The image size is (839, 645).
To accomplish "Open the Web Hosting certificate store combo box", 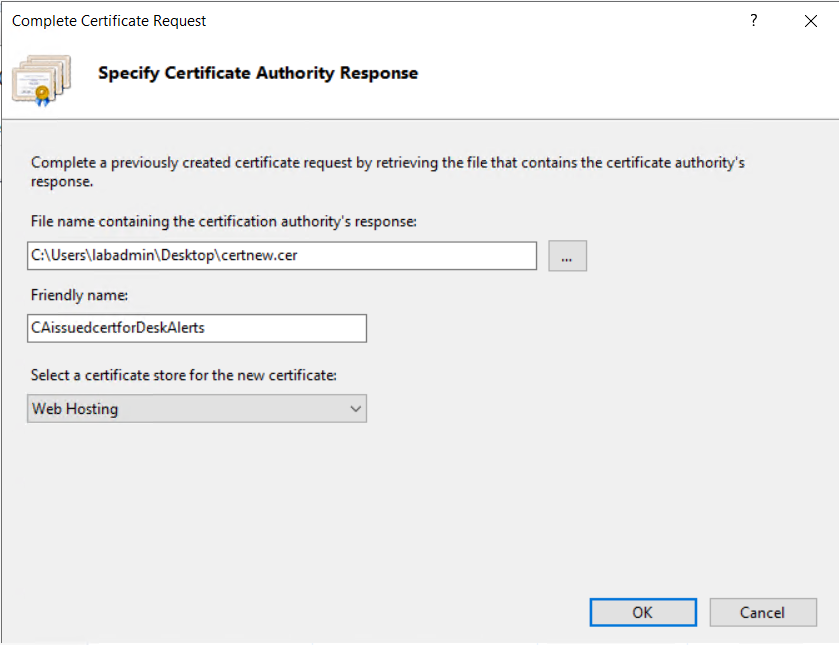I will click(190, 408).
